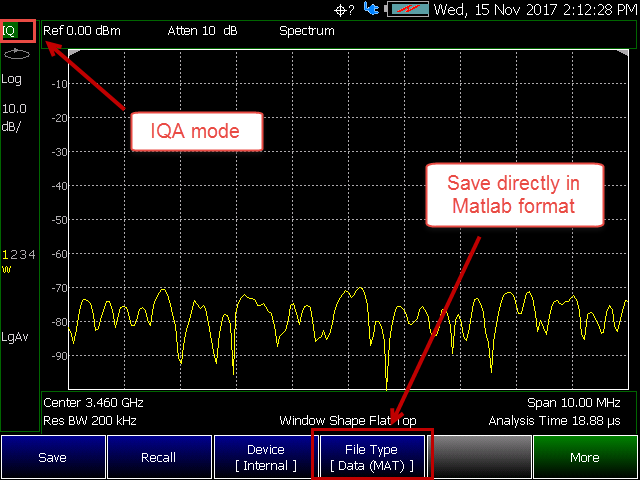Click the -10 y-axis gridline label
Image resolution: width=640 pixels, height=480 pixels.
click(x=60, y=84)
